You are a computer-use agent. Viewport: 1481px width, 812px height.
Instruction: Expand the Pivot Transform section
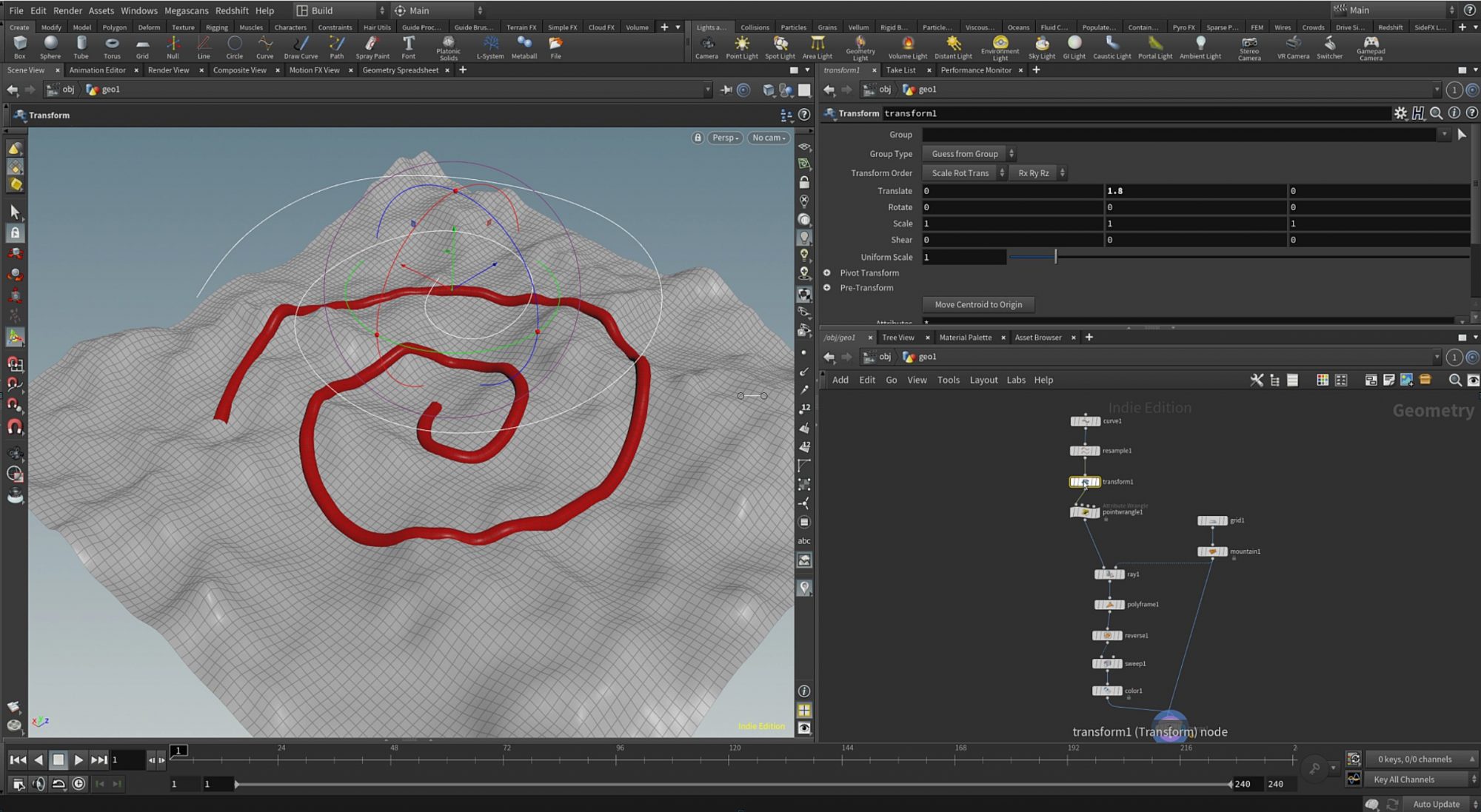(x=826, y=273)
